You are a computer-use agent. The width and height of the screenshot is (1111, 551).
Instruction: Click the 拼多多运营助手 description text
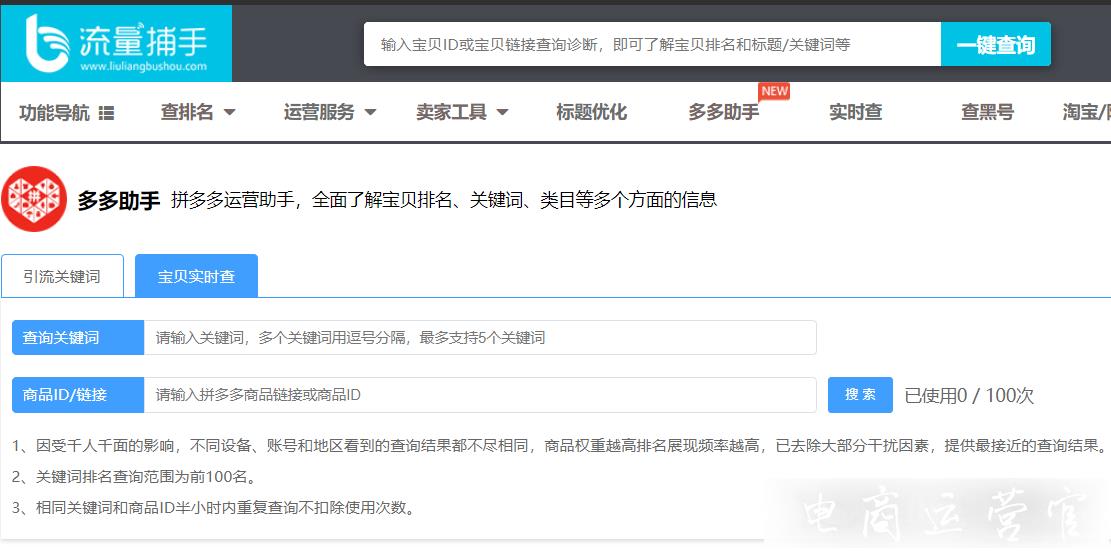tap(444, 200)
